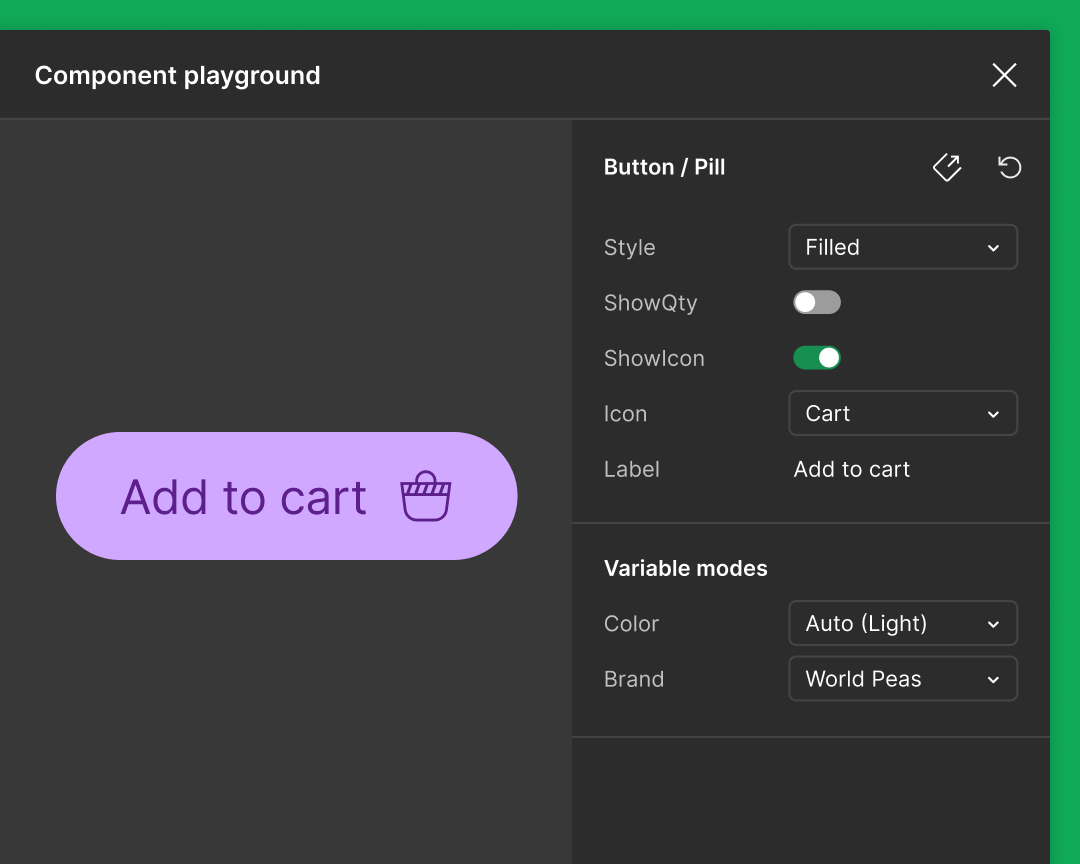Click the Style dropdown chevron
Screen dimensions: 1080x864
(994, 247)
